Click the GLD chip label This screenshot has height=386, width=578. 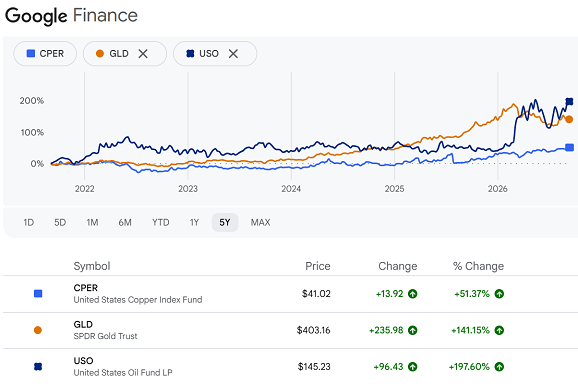click(x=119, y=54)
